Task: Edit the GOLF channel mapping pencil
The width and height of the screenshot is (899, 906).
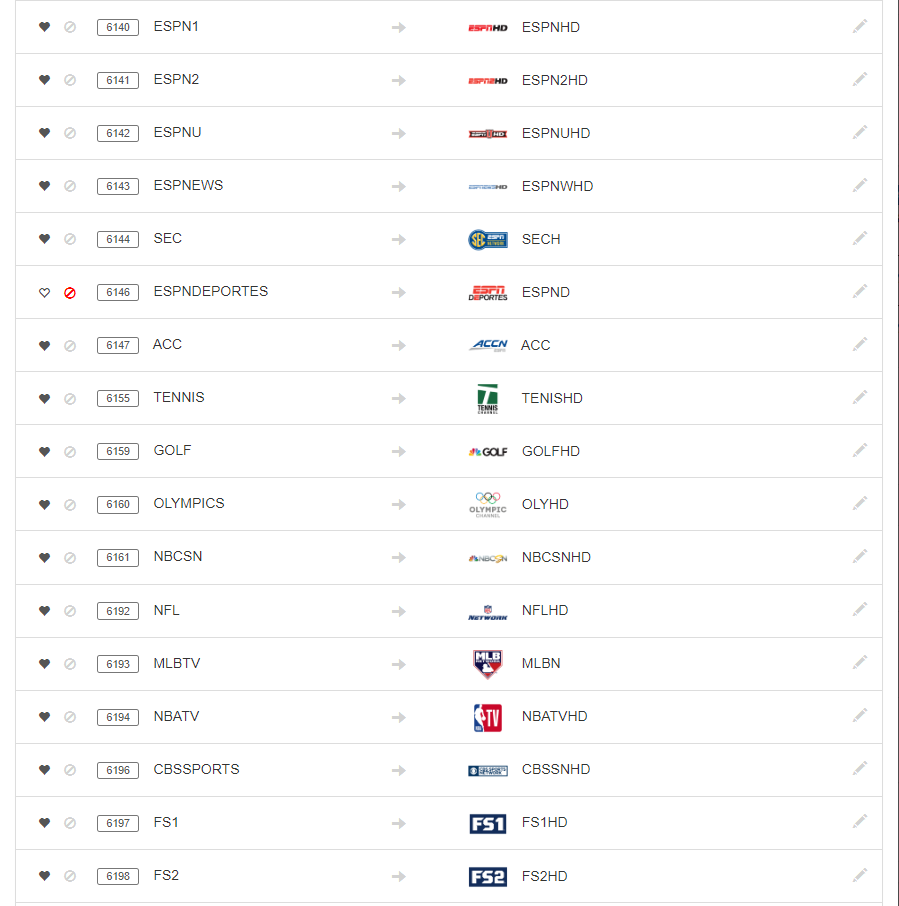Action: (x=860, y=450)
